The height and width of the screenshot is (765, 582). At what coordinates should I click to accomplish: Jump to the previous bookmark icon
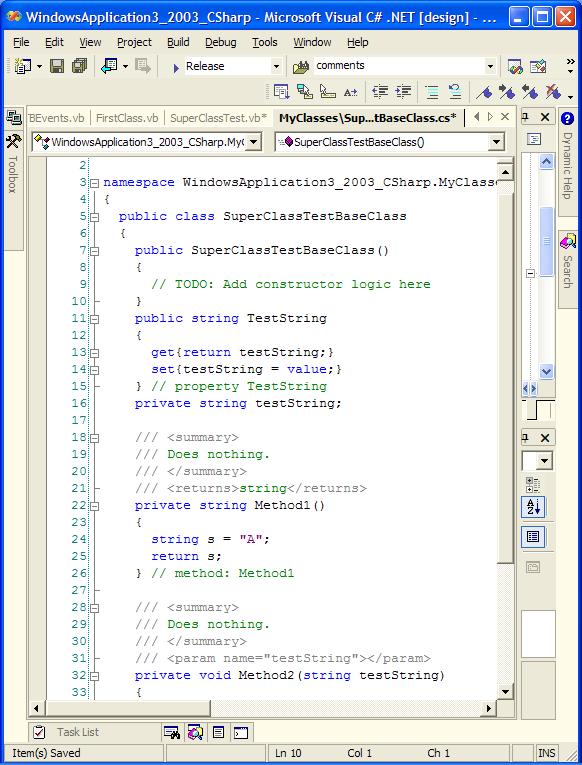530,92
